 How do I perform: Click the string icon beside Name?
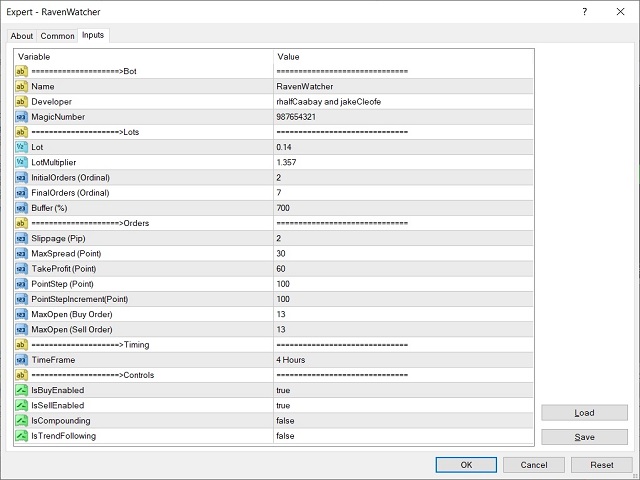(21, 87)
